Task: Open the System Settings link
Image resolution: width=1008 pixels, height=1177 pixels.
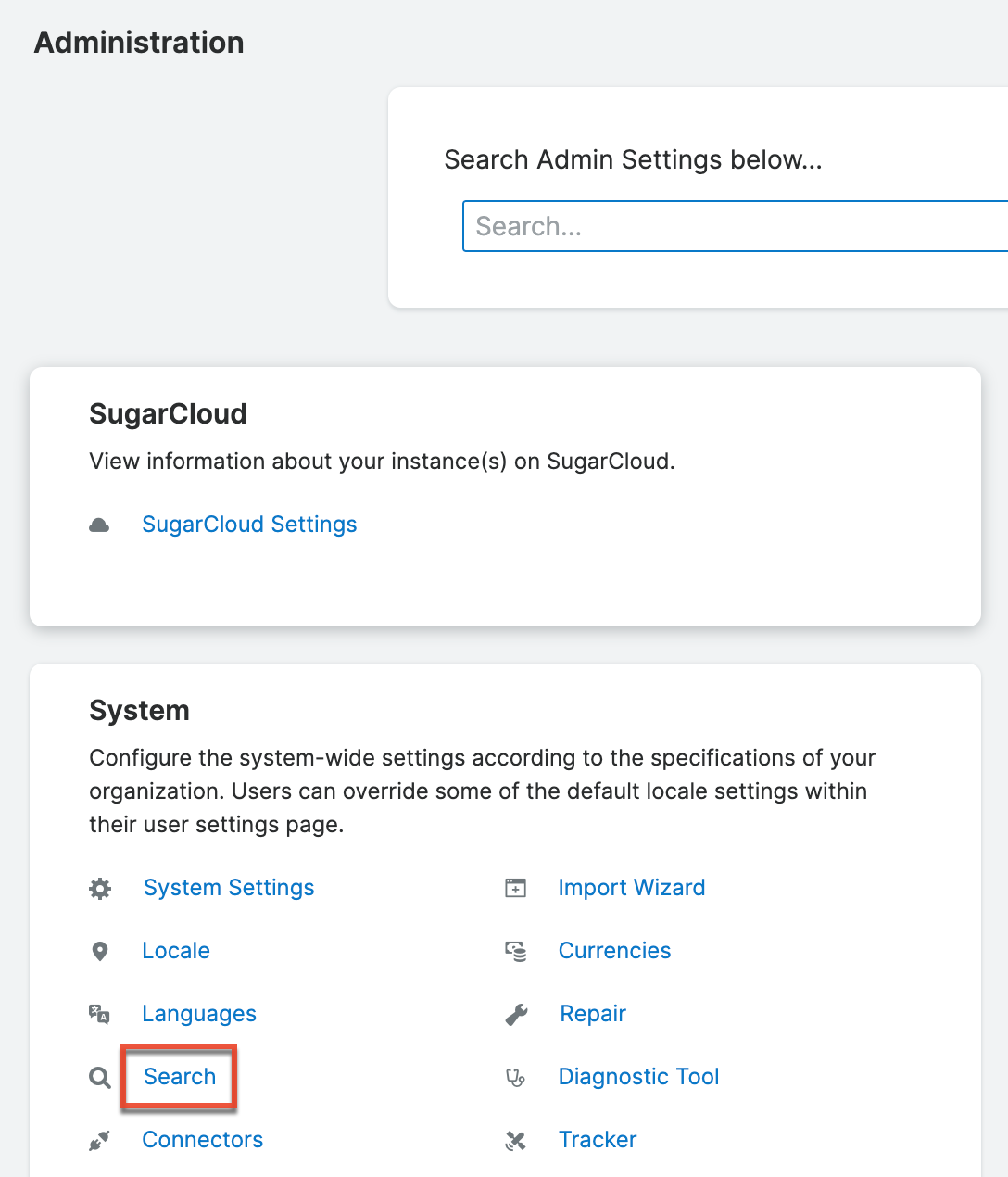Action: point(229,888)
